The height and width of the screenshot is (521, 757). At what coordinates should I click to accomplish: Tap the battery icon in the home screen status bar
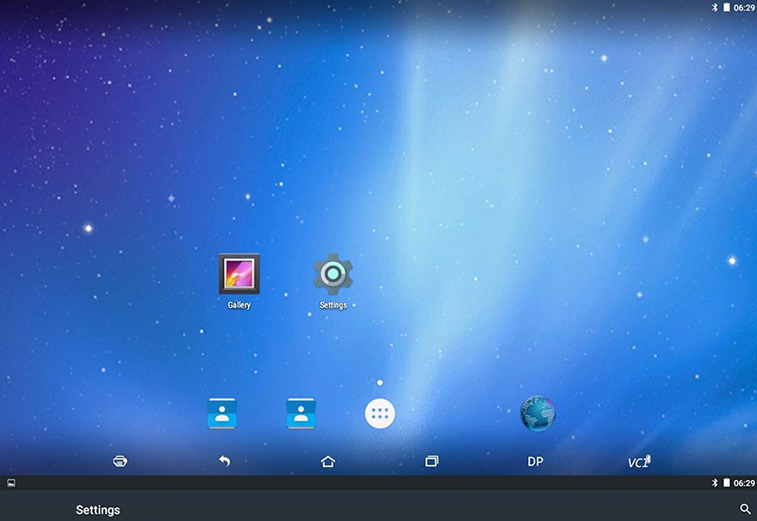click(x=726, y=7)
